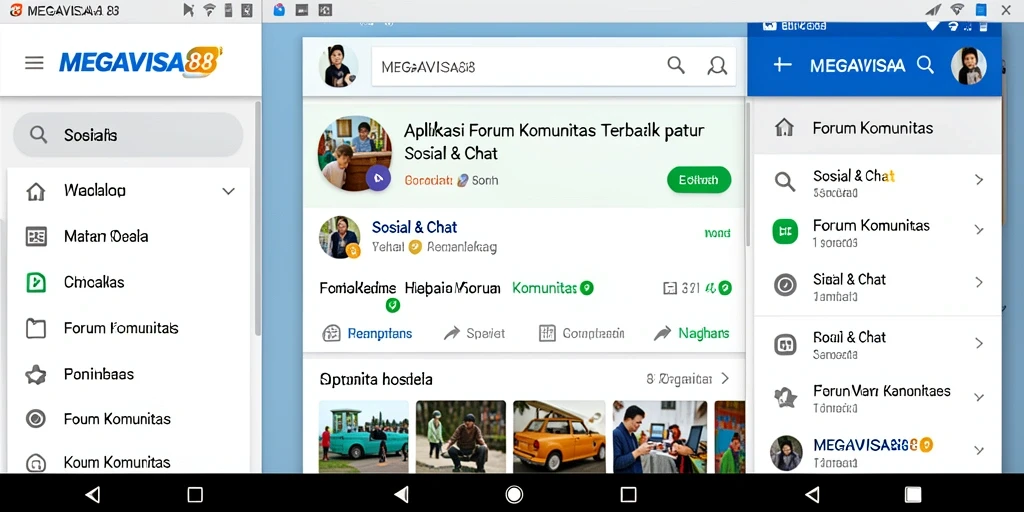Click the Comptraain action
This screenshot has width=1024, height=512.
click(581, 333)
